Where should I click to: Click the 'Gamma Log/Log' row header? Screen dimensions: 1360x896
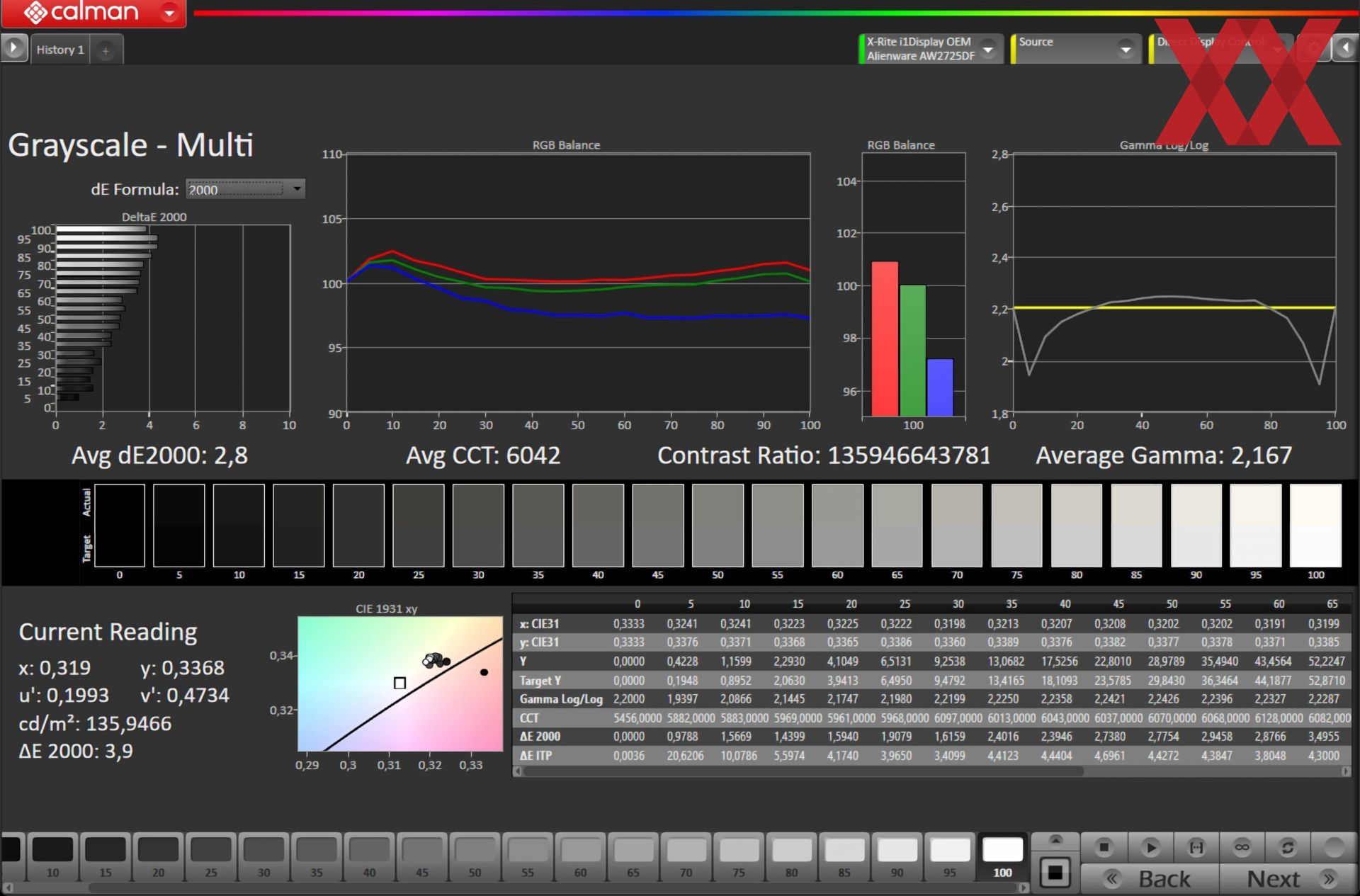pos(561,699)
